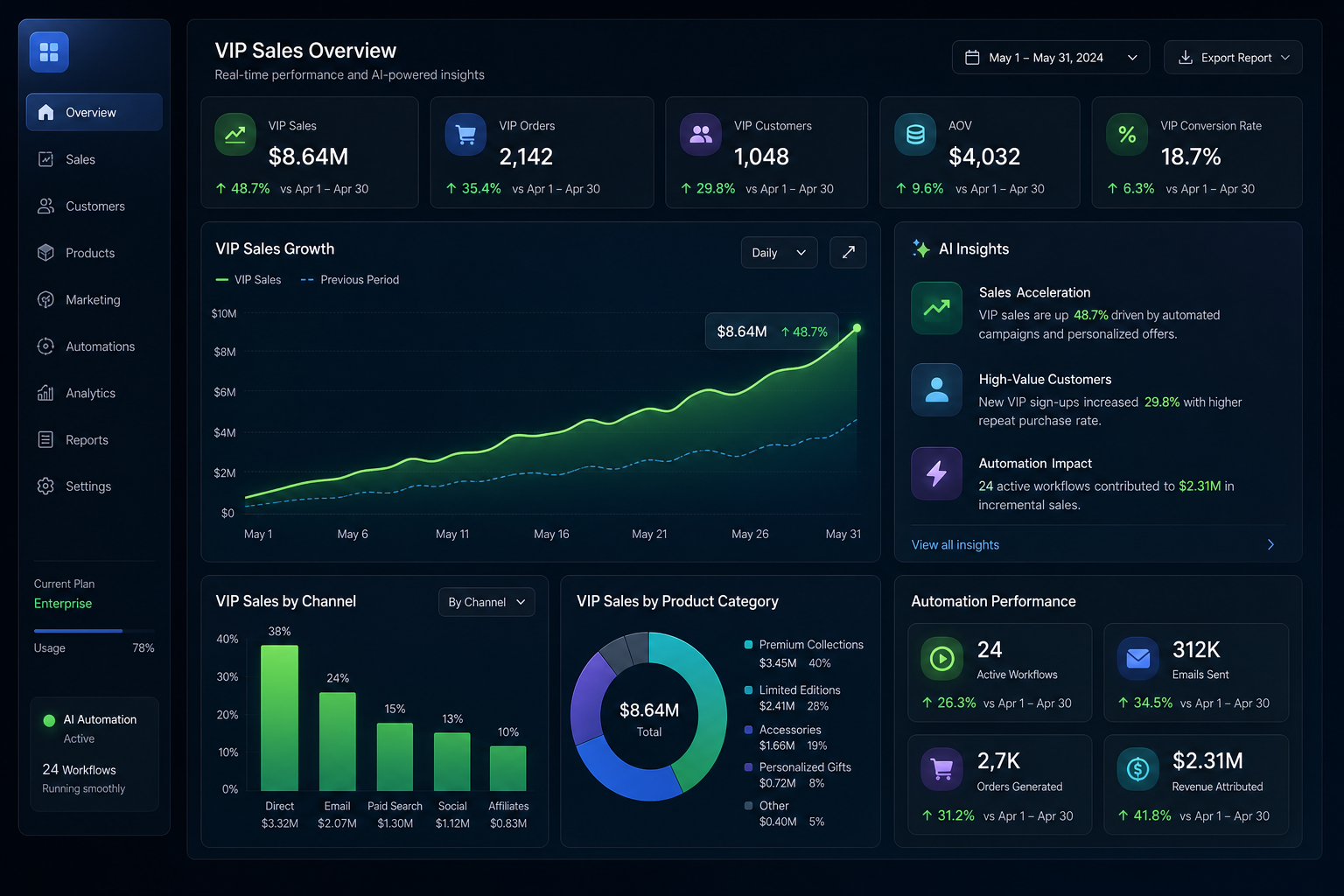Image resolution: width=1344 pixels, height=896 pixels.
Task: Click the Products box icon
Action: [45, 253]
